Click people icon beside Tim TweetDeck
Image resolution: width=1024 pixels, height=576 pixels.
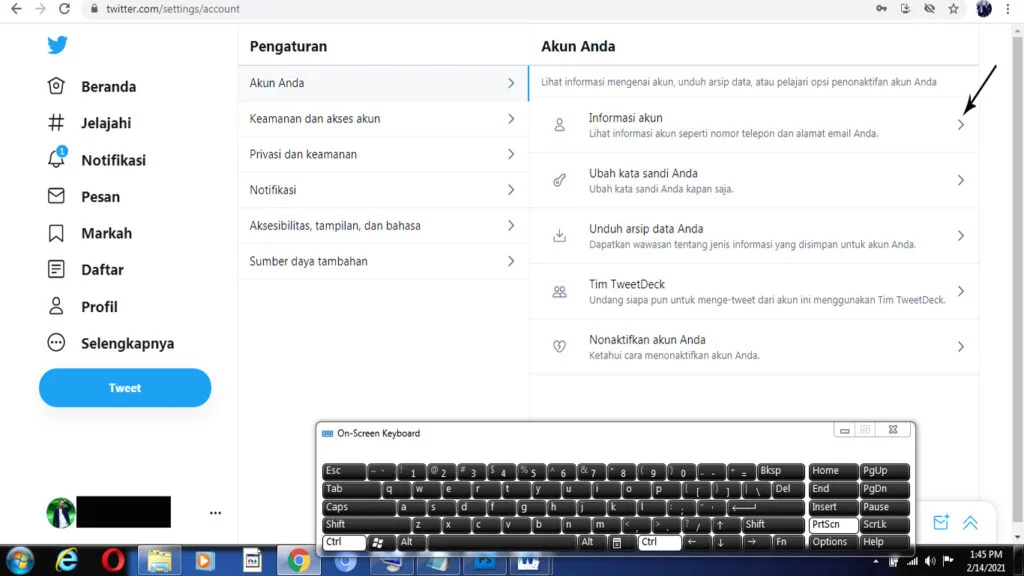pos(560,291)
